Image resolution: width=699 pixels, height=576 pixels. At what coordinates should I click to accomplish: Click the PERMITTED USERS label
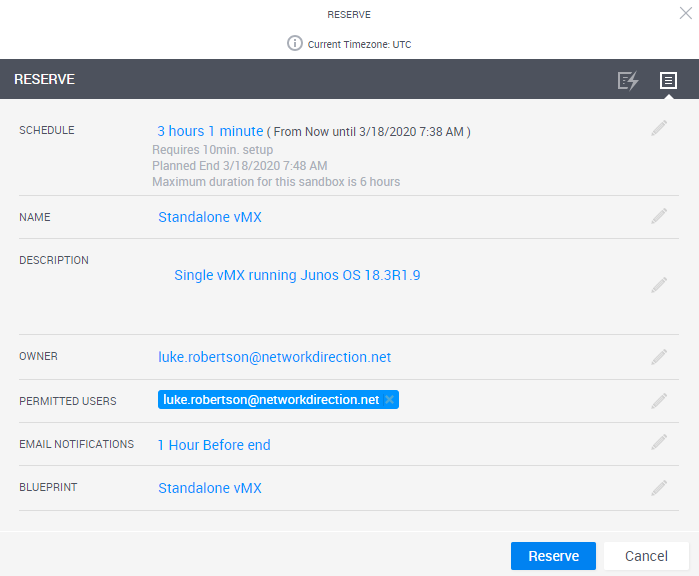click(x=68, y=401)
